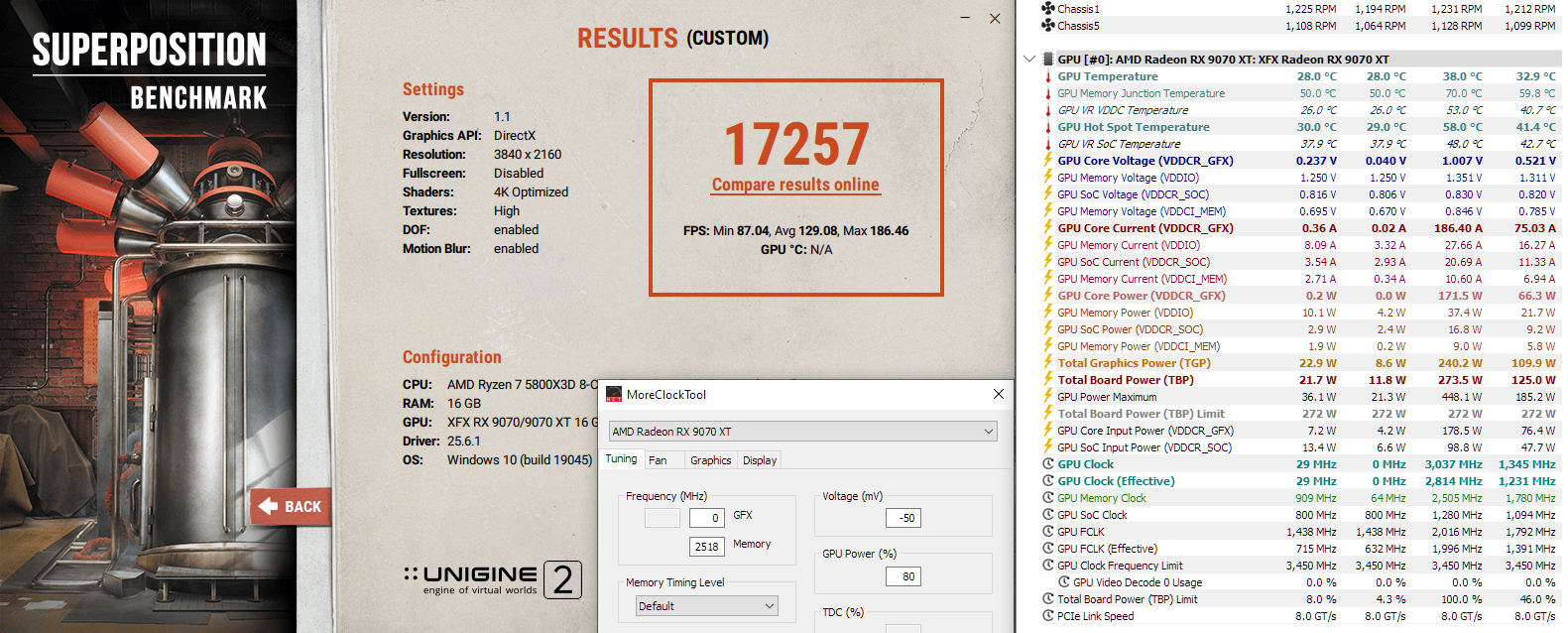
Task: Click the Superposition Benchmark title logo
Action: coord(150,69)
